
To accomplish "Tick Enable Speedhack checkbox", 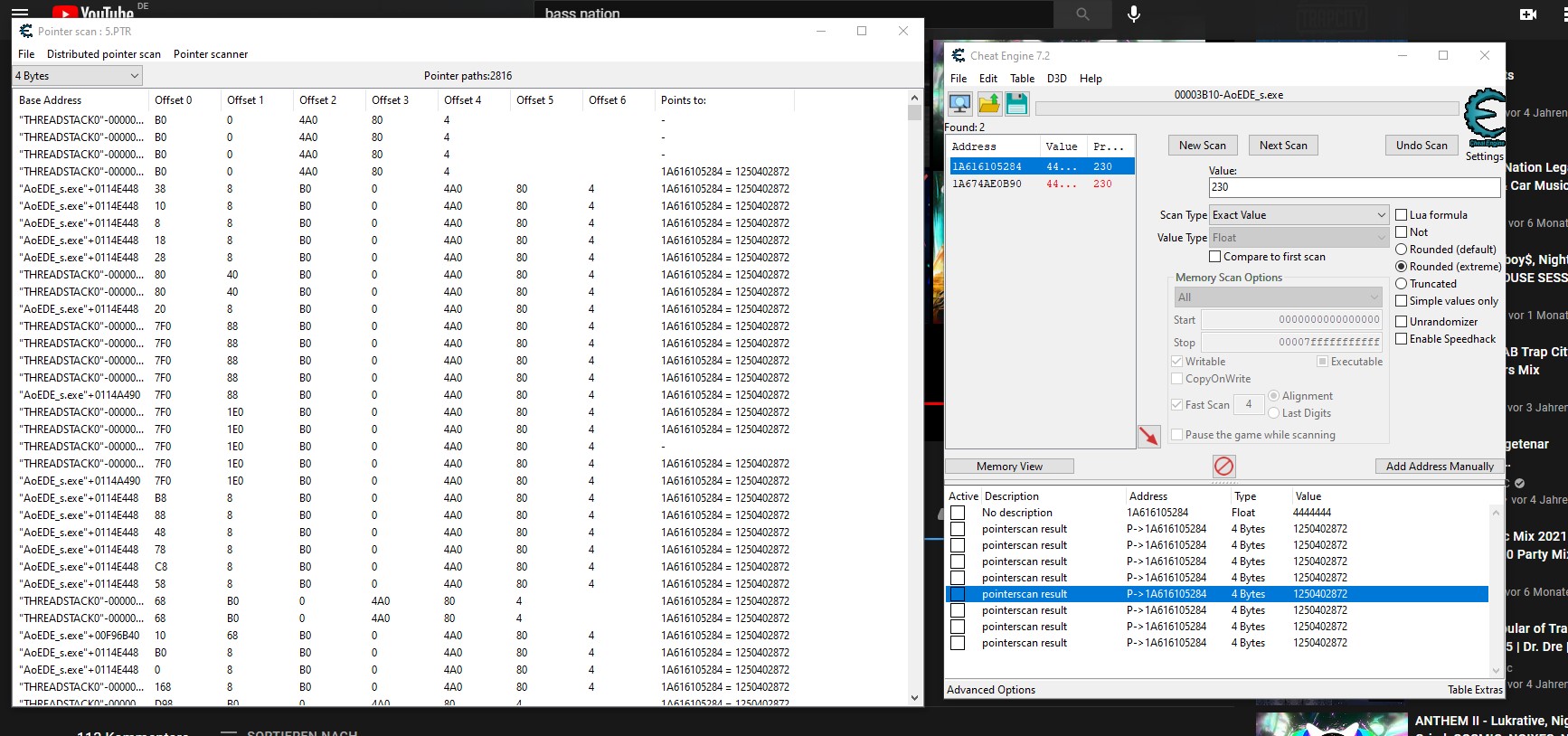I will (x=1402, y=339).
